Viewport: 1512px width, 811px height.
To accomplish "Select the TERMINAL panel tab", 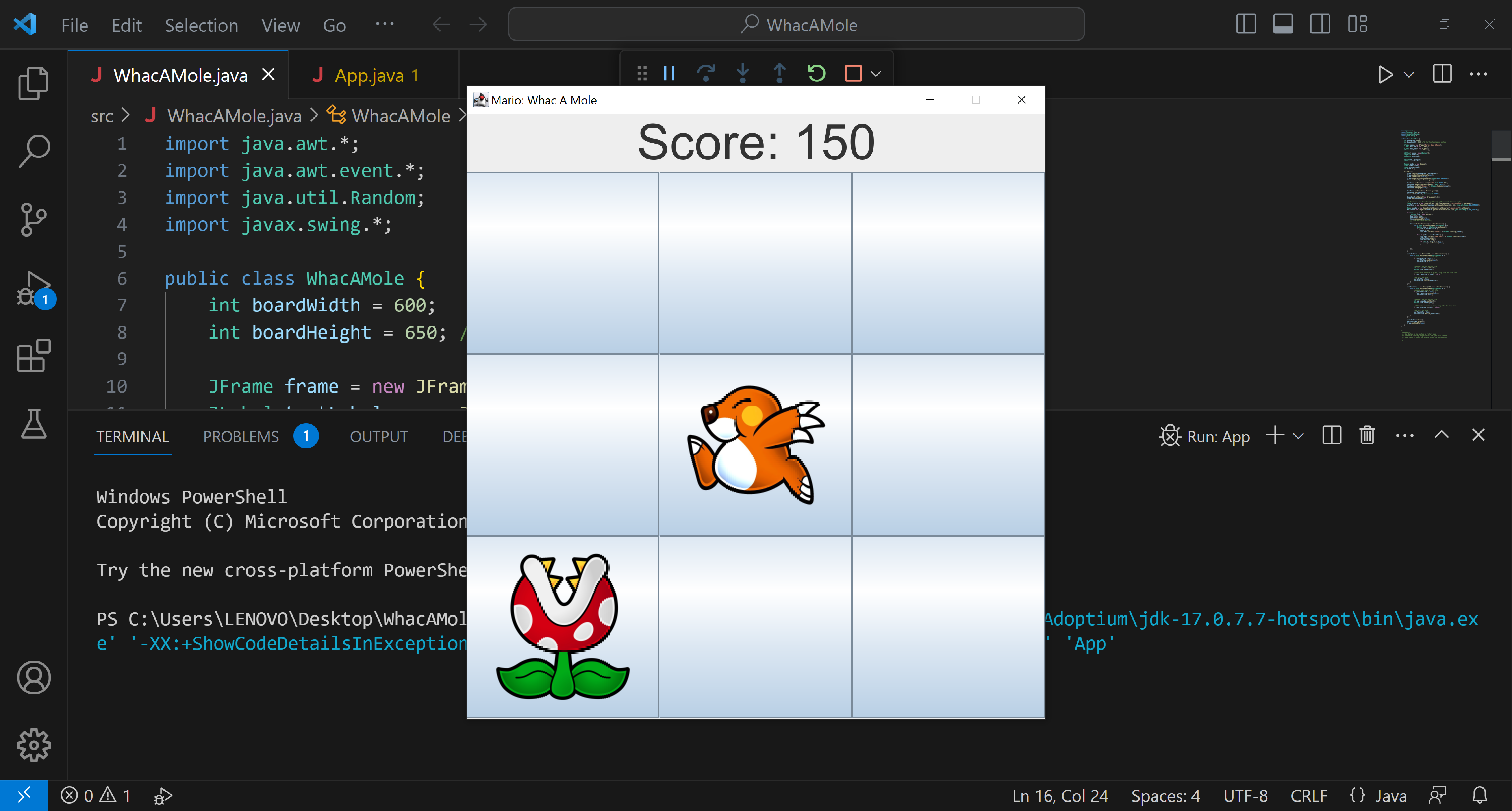I will pos(133,437).
